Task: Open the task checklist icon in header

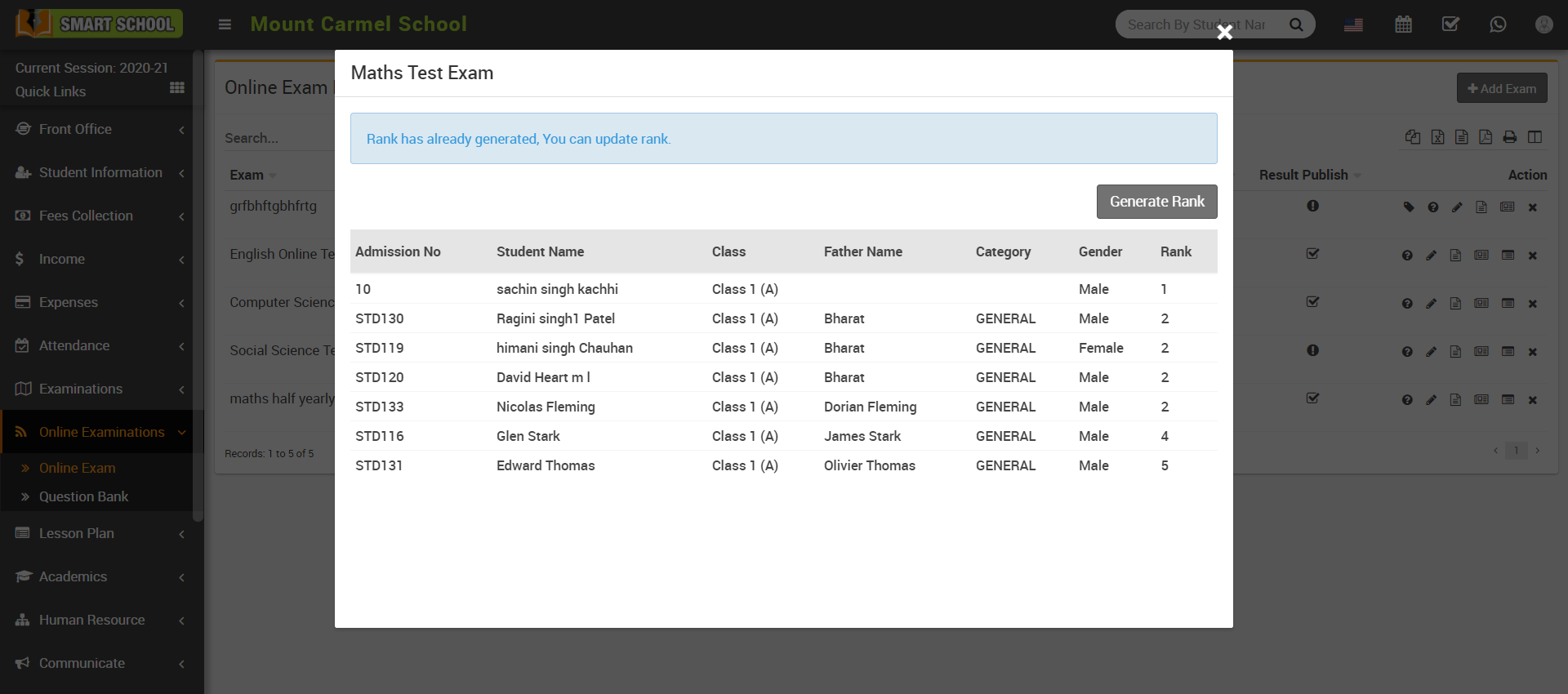Action: click(x=1450, y=24)
